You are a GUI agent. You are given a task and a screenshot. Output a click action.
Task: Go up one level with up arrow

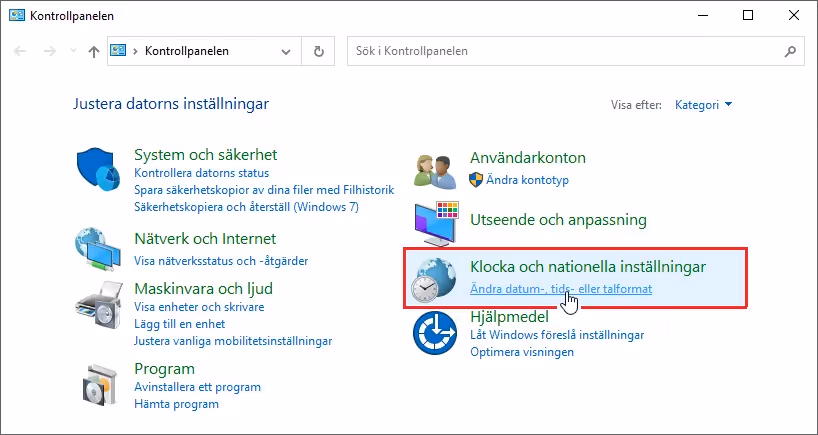(x=94, y=51)
